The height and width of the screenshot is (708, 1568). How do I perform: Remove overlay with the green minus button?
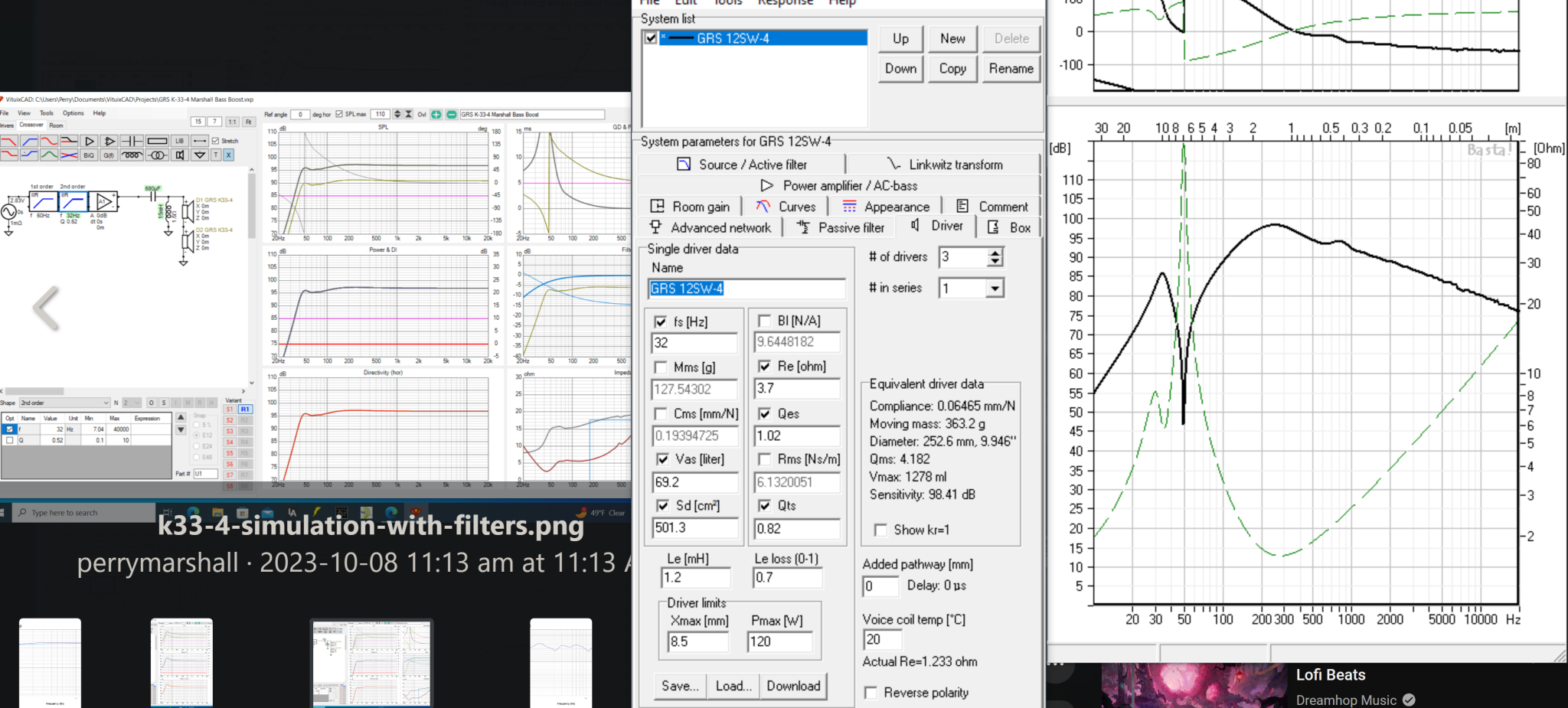point(452,114)
